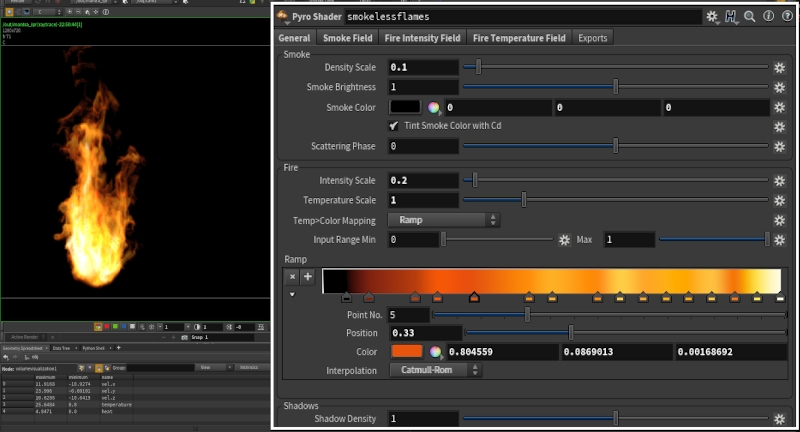The height and width of the screenshot is (432, 800).
Task: Click the Smoke Brightness slider handle
Action: pyautogui.click(x=615, y=87)
